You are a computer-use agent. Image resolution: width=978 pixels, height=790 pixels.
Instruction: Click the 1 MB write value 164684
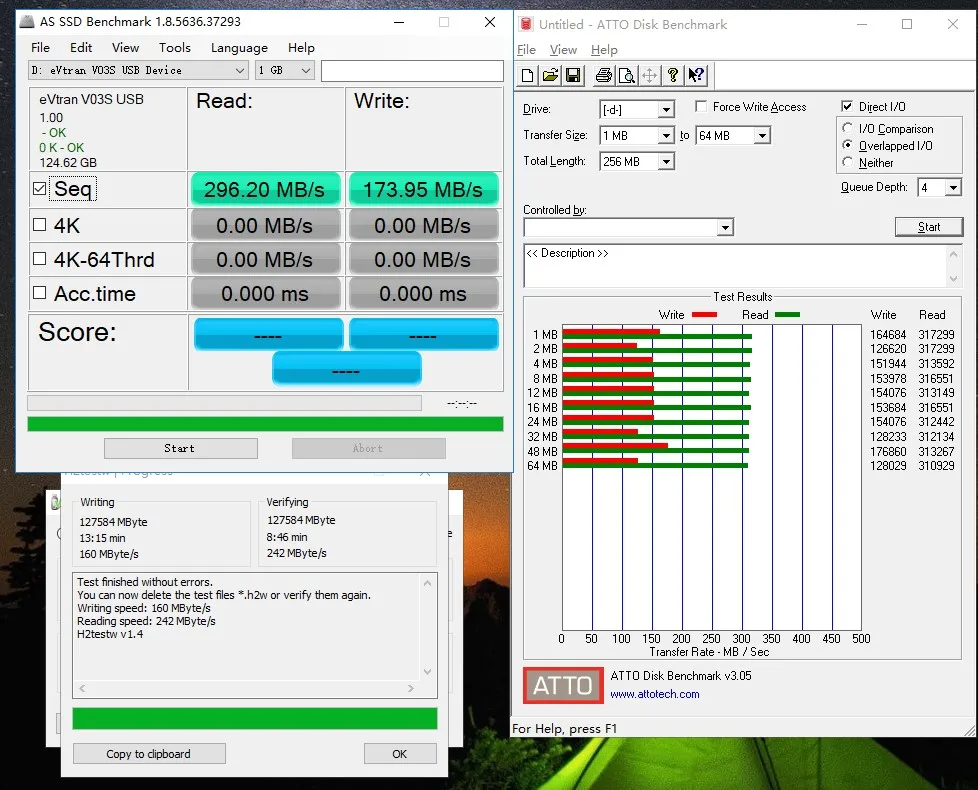(888, 334)
